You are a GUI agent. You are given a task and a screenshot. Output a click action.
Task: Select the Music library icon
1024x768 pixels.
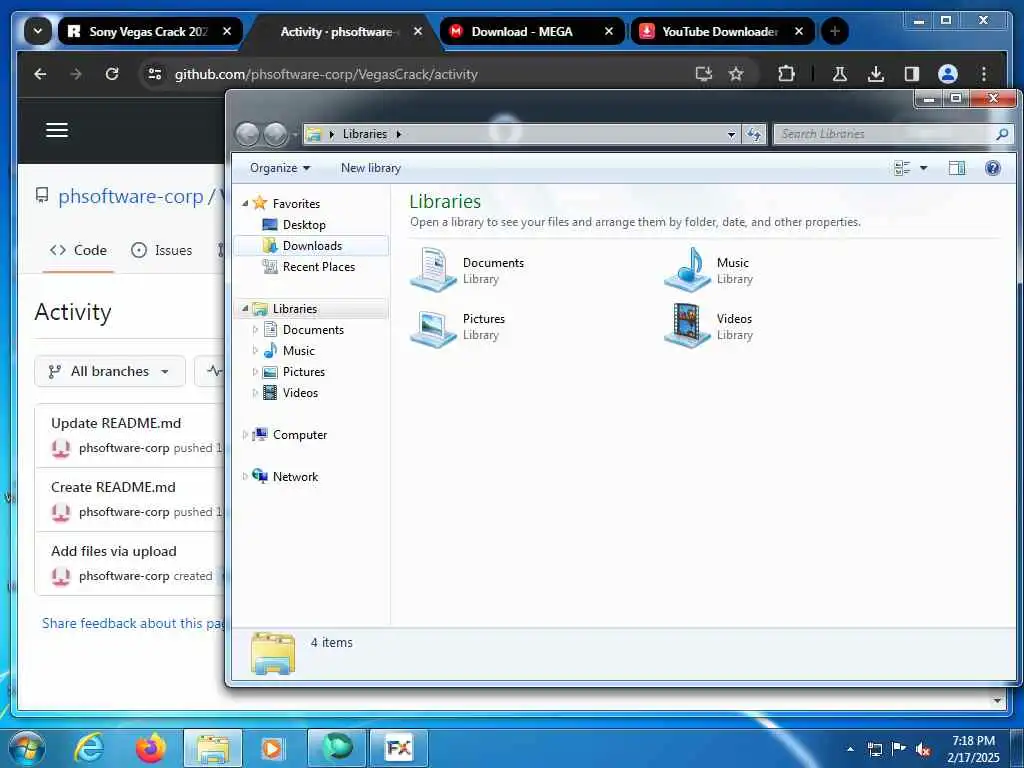pyautogui.click(x=687, y=268)
